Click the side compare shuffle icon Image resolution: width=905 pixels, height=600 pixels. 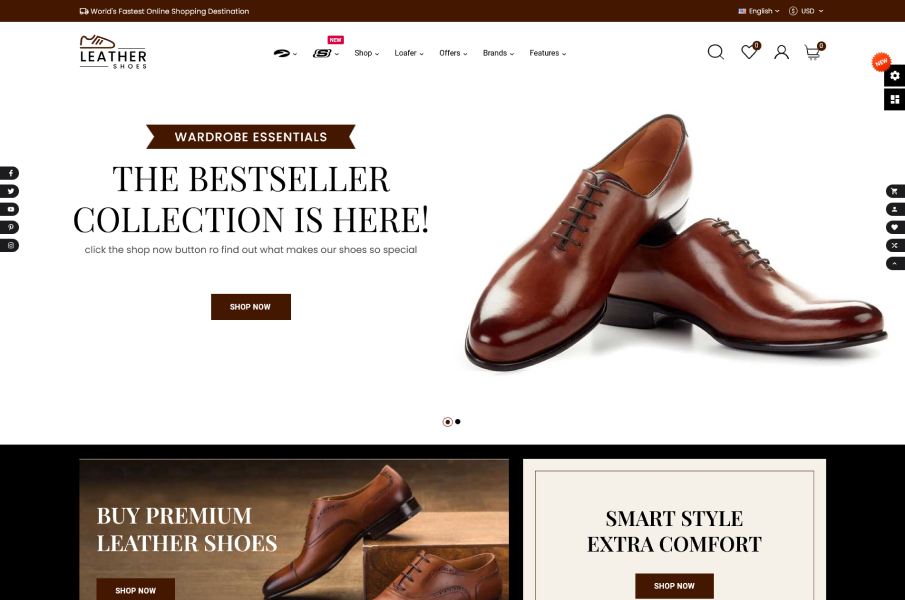coord(895,245)
